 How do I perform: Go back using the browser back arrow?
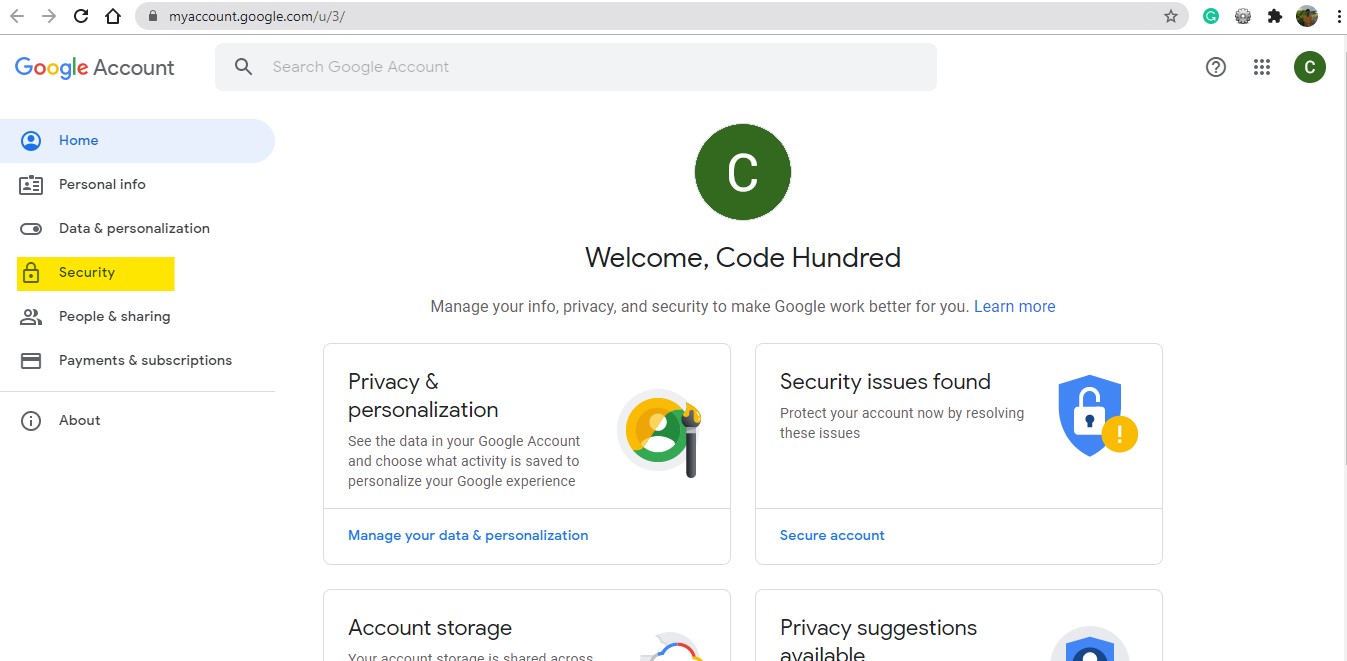click(17, 16)
